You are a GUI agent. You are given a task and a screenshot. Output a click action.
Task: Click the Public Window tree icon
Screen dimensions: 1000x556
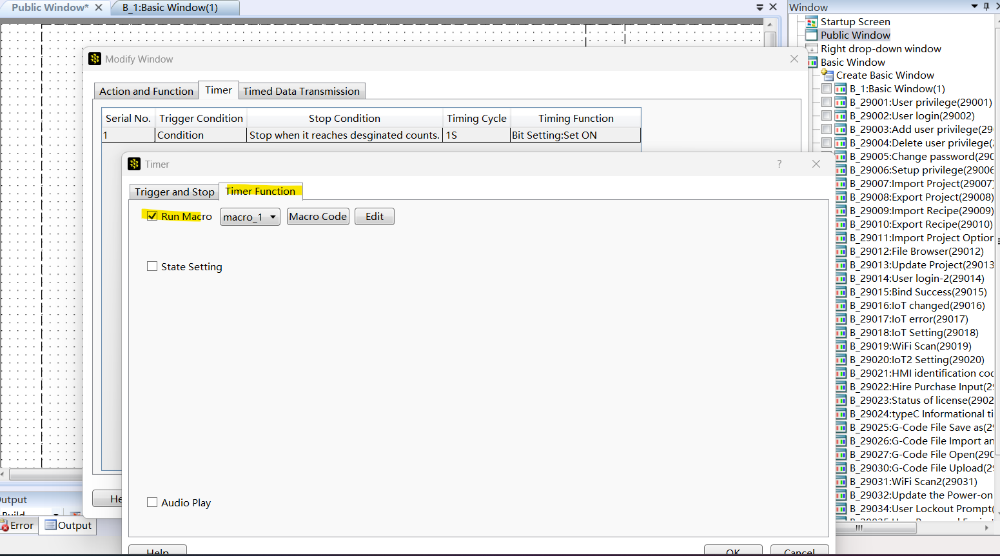tap(811, 35)
